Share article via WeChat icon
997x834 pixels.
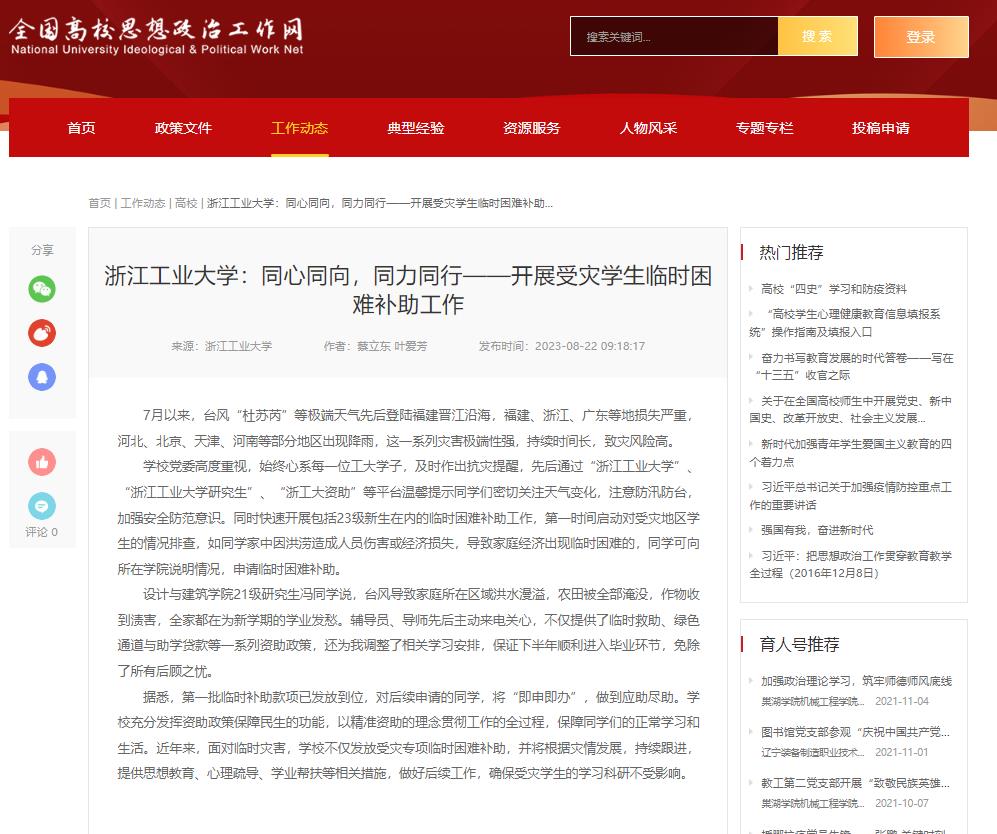click(42, 289)
